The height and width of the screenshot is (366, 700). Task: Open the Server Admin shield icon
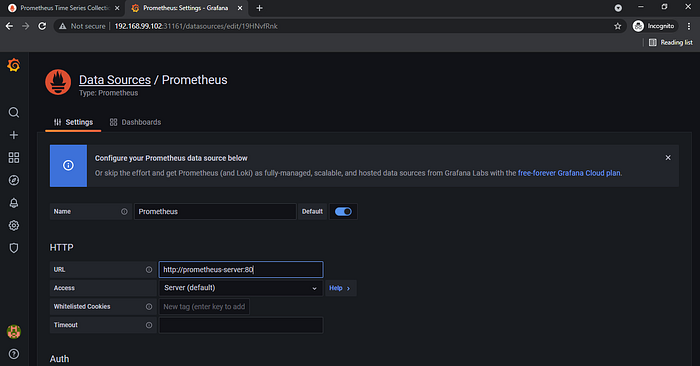point(14,248)
